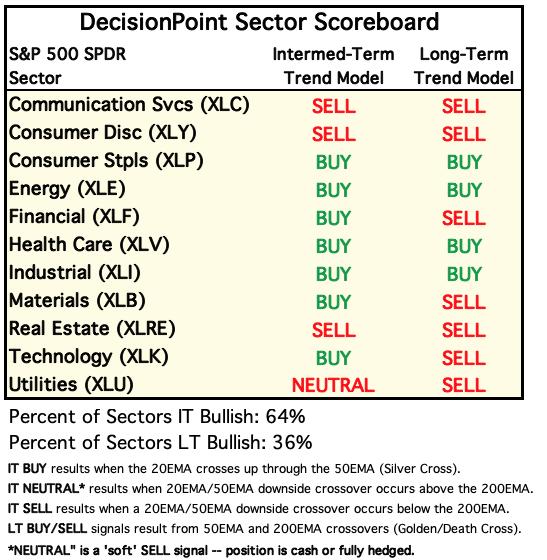Viewport: 547px width, 560px height.
Task: Click the Energy (XLE) sector name
Action: (67, 189)
